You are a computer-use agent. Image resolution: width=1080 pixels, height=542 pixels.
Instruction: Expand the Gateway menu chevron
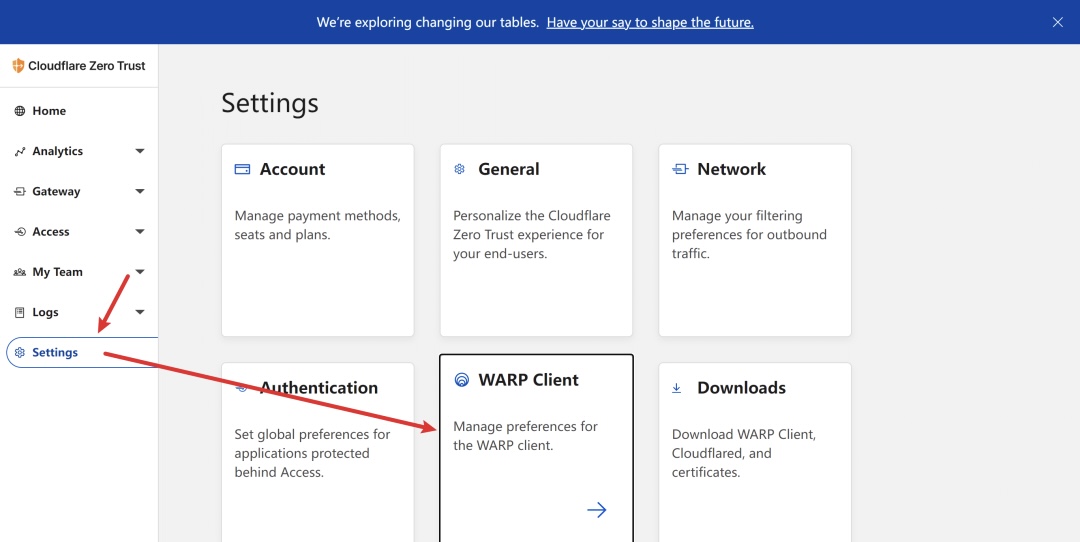pyautogui.click(x=140, y=191)
